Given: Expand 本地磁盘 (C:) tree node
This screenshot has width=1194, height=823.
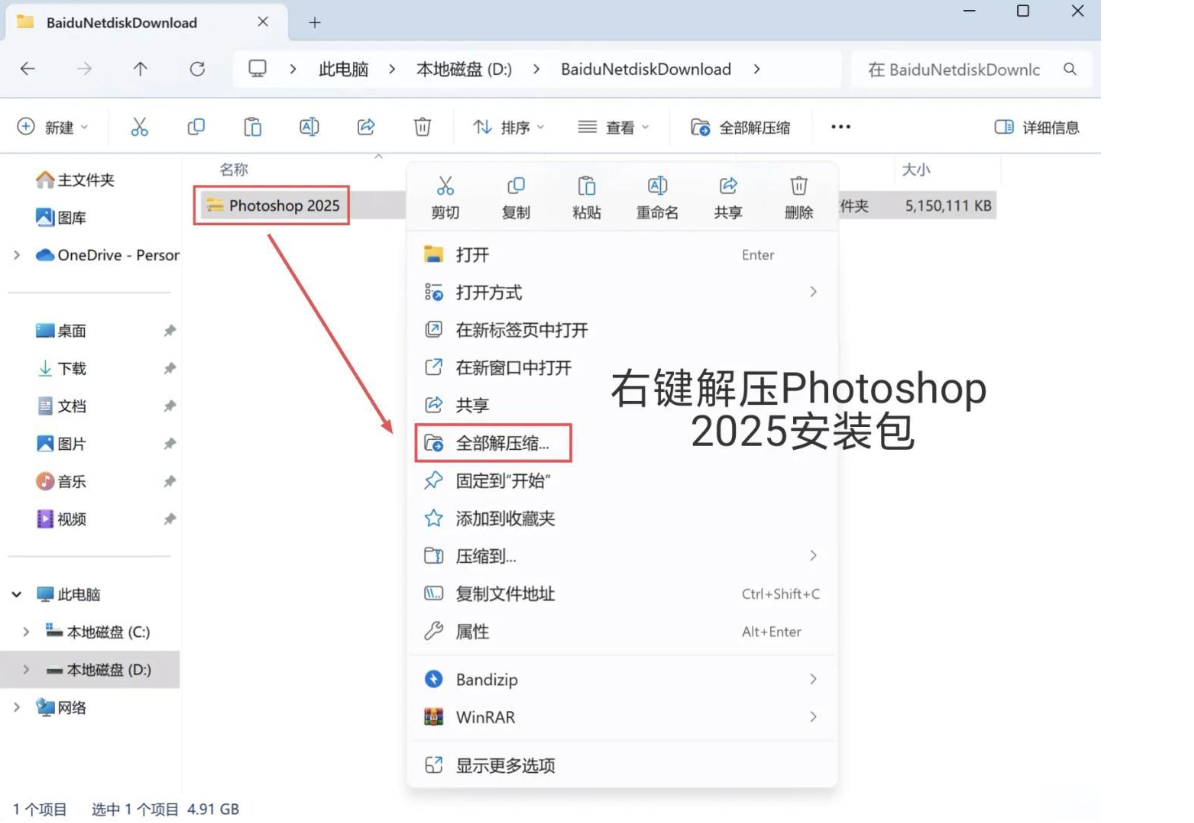Looking at the screenshot, I should (x=27, y=632).
